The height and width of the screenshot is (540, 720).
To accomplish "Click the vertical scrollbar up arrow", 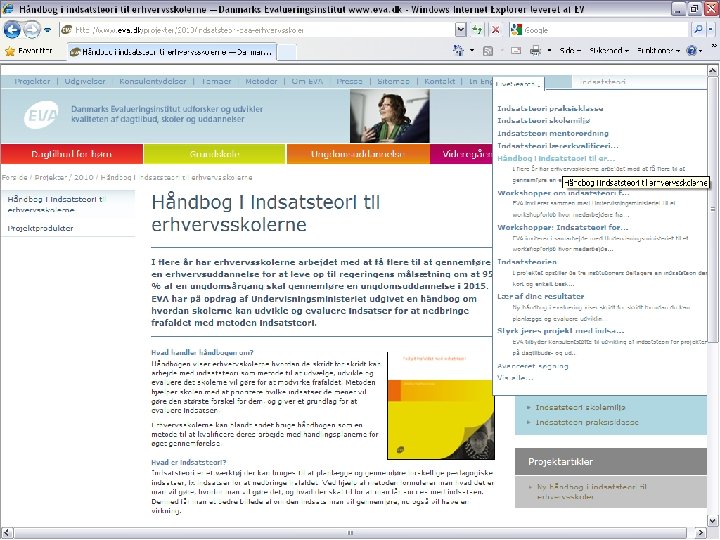I will coord(713,70).
